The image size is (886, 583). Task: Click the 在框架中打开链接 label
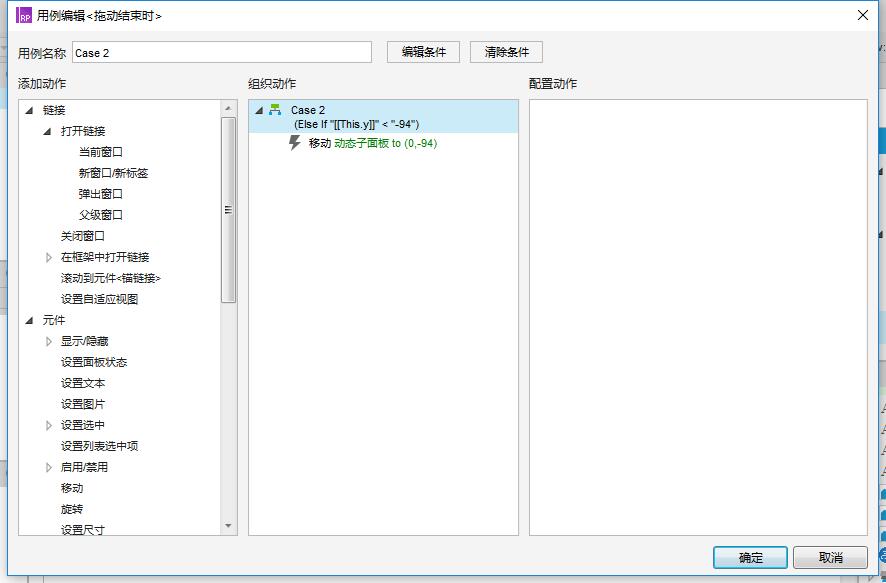tap(105, 257)
